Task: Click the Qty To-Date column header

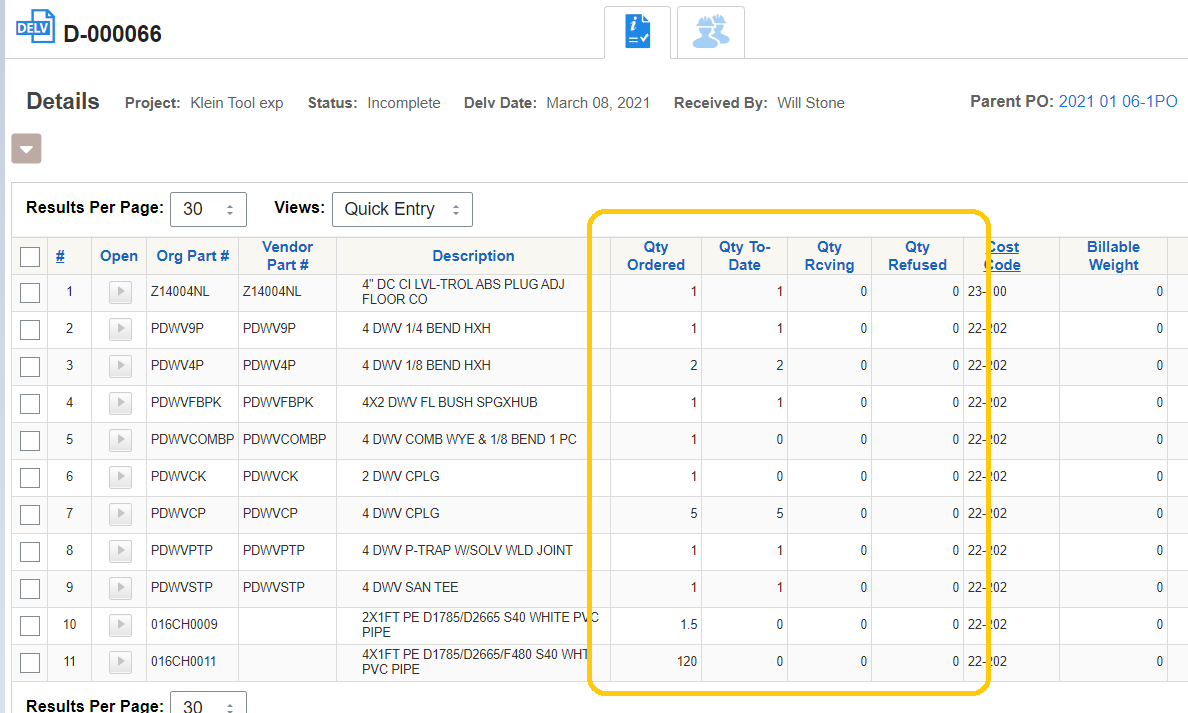Action: [x=744, y=256]
